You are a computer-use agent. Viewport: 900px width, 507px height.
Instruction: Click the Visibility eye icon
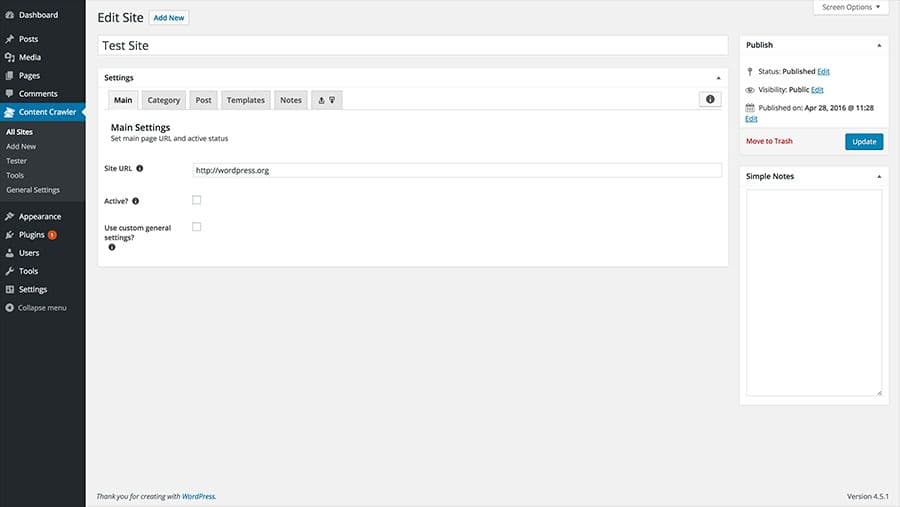[750, 90]
